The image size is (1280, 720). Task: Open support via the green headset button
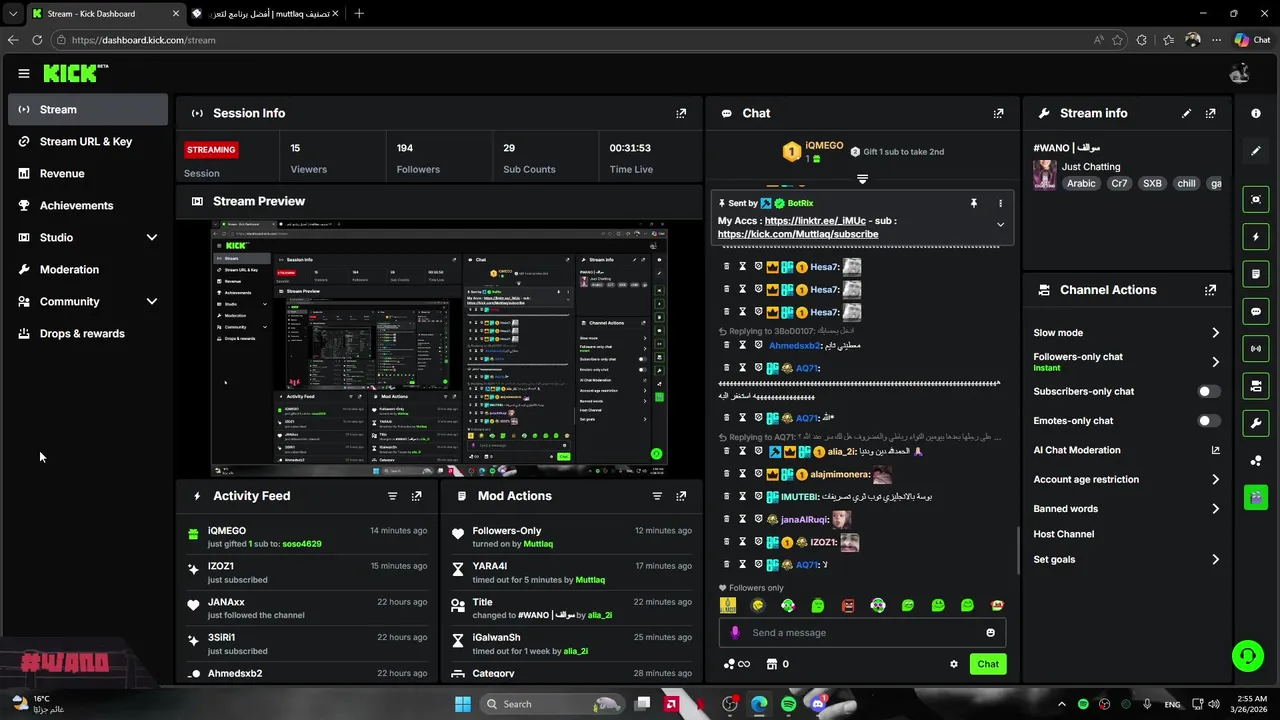(1247, 656)
